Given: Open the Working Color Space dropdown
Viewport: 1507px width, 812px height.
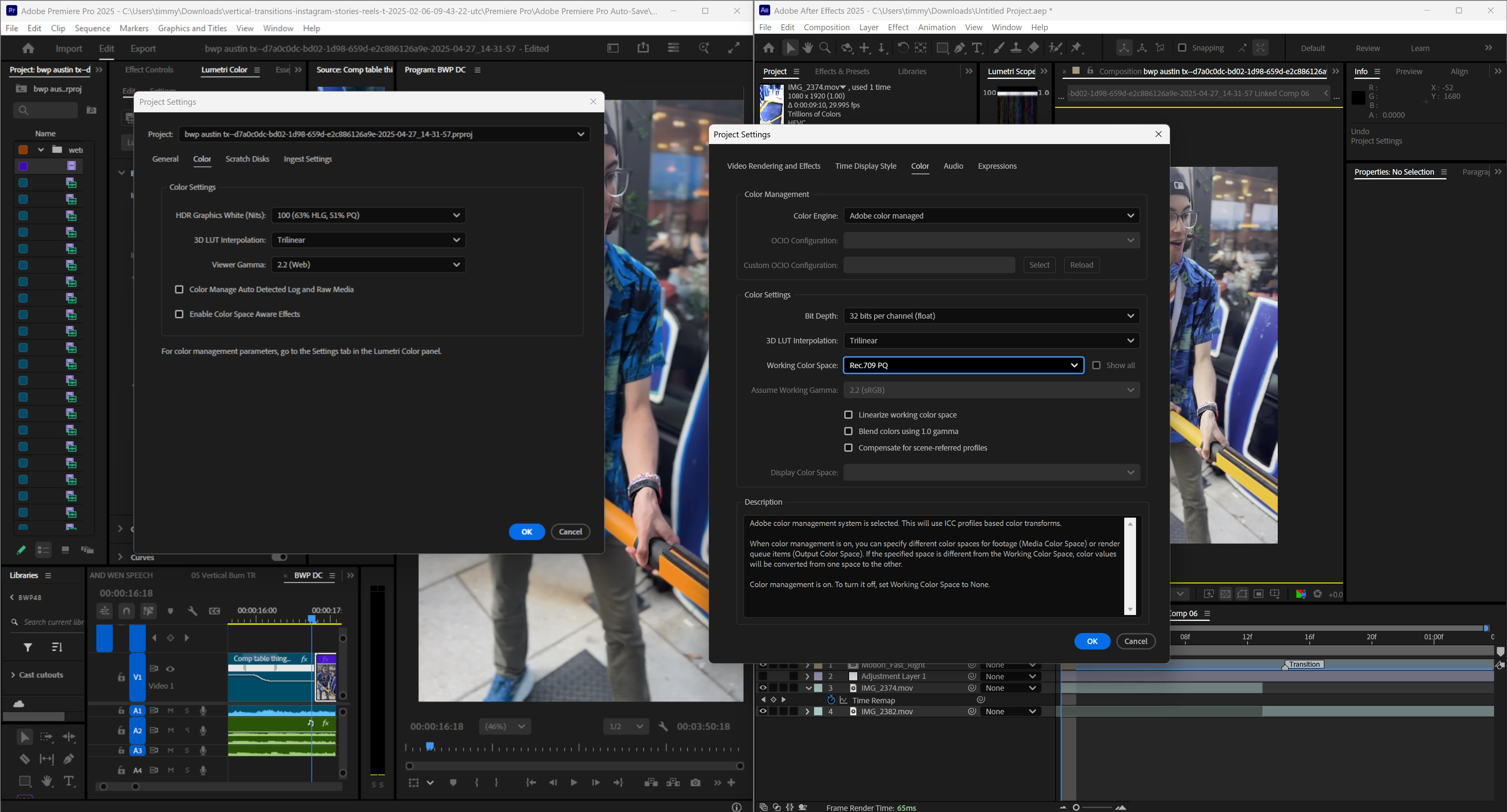Looking at the screenshot, I should pos(963,365).
